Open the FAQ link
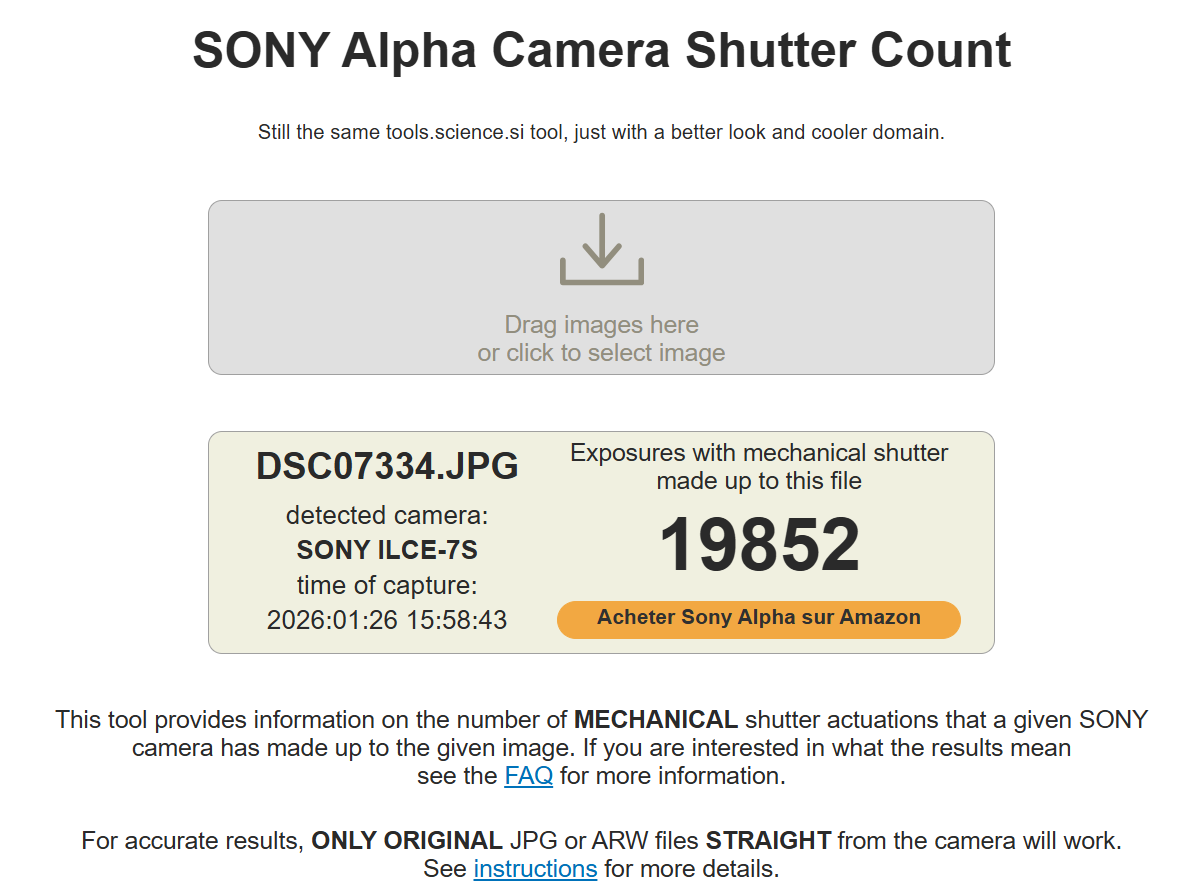 pyautogui.click(x=528, y=776)
